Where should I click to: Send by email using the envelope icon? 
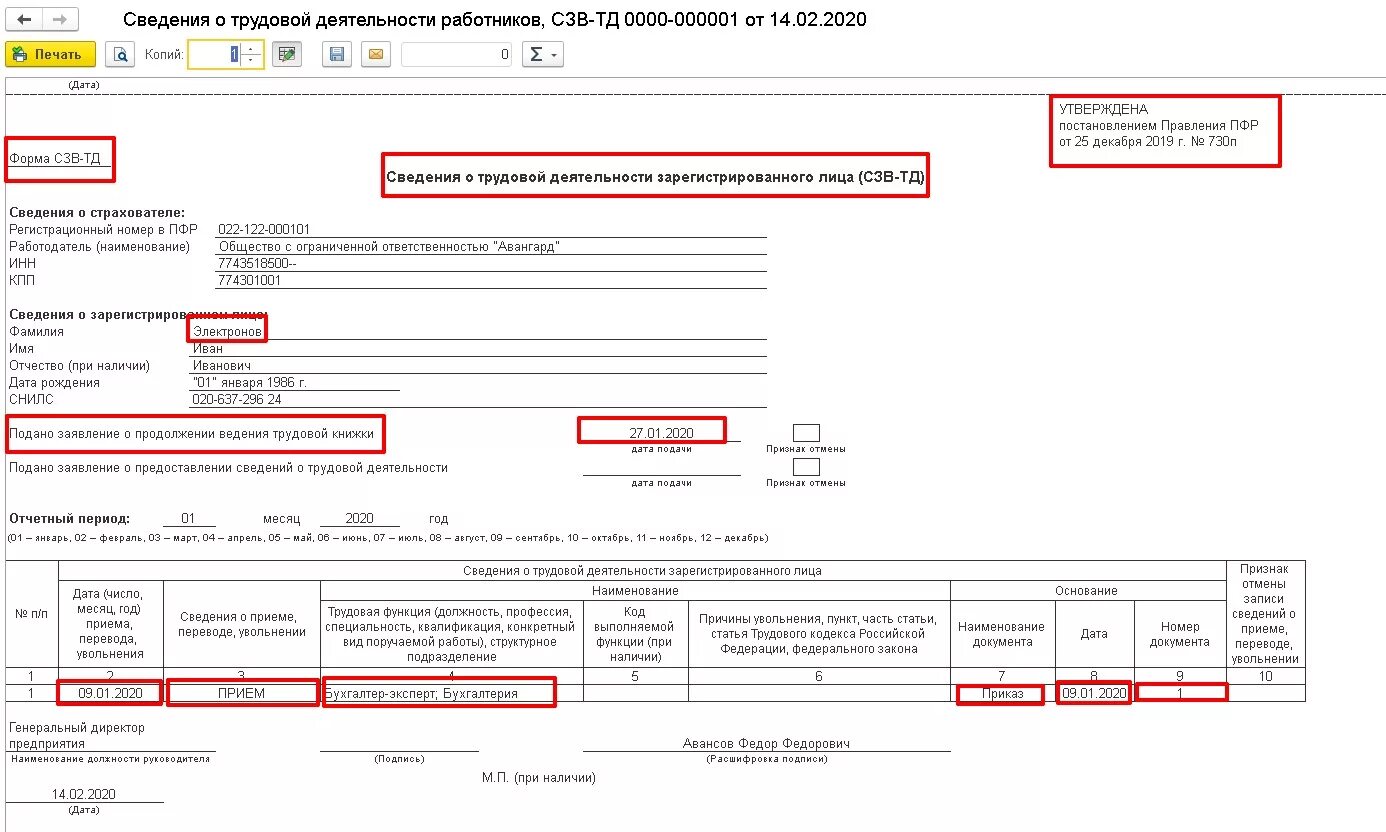pos(376,54)
